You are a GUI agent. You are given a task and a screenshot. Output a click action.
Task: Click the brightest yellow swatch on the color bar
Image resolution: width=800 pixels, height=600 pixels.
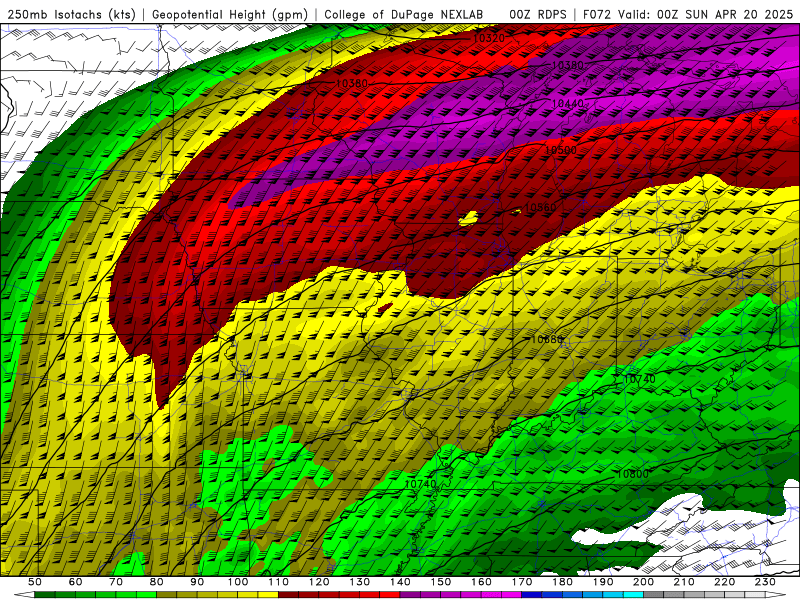coord(268,594)
